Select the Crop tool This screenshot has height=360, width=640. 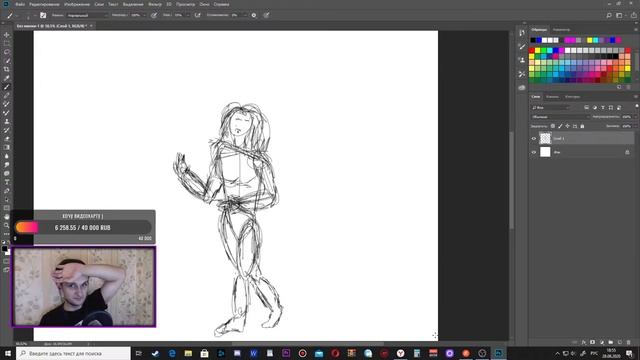pyautogui.click(x=7, y=69)
